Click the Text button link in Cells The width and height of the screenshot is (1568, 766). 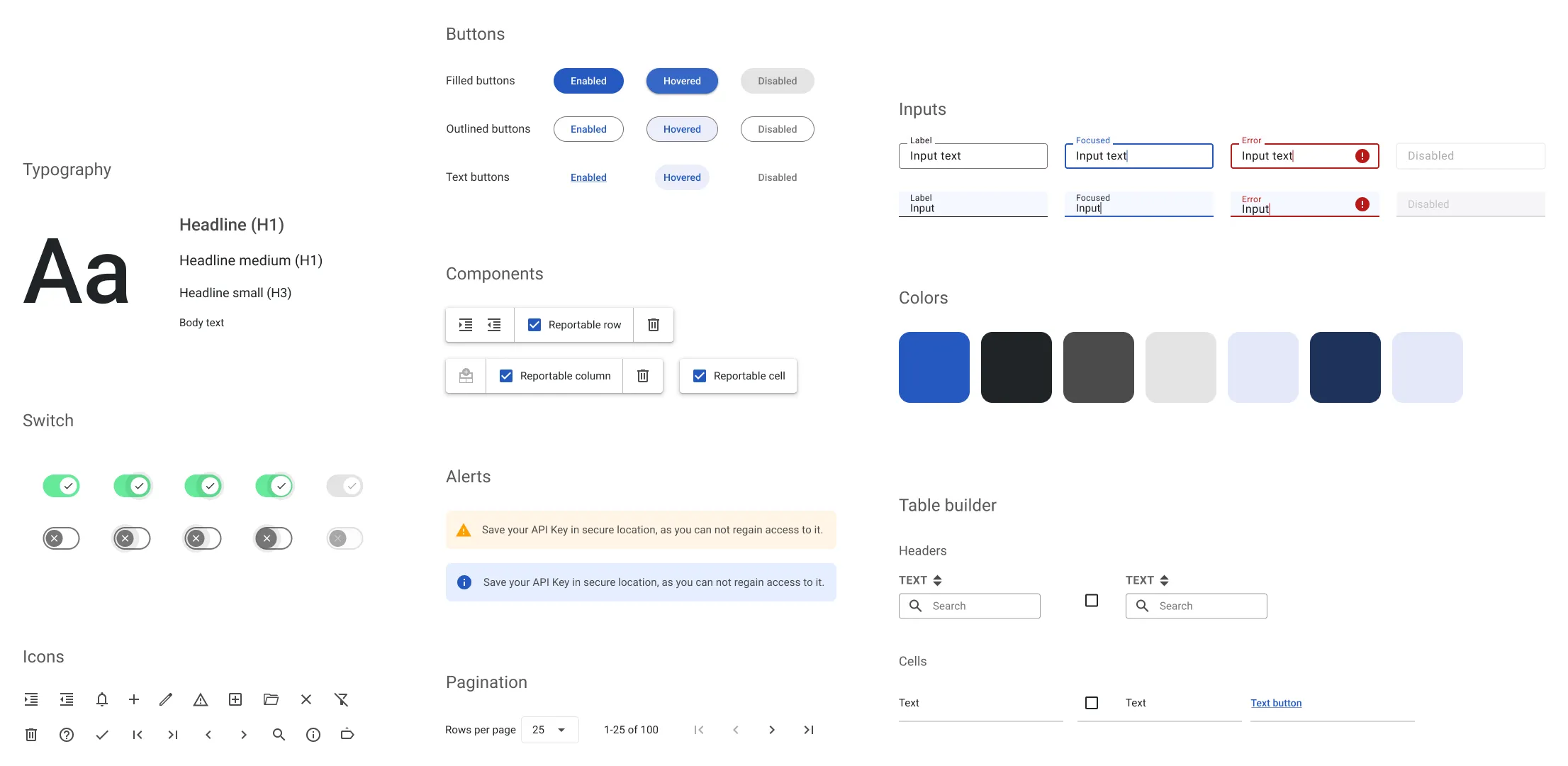(1276, 703)
